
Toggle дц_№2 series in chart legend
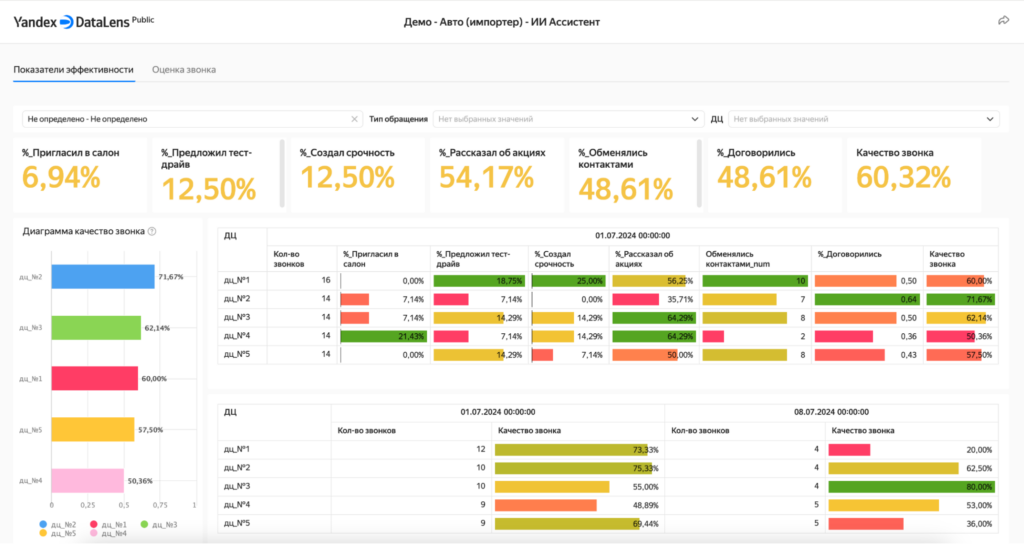[62, 524]
